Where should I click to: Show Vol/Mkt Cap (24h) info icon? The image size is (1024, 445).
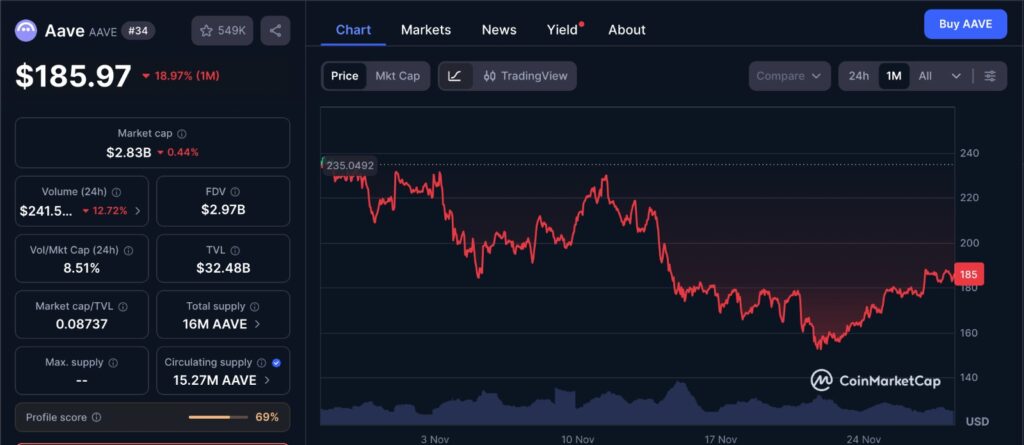pos(129,250)
